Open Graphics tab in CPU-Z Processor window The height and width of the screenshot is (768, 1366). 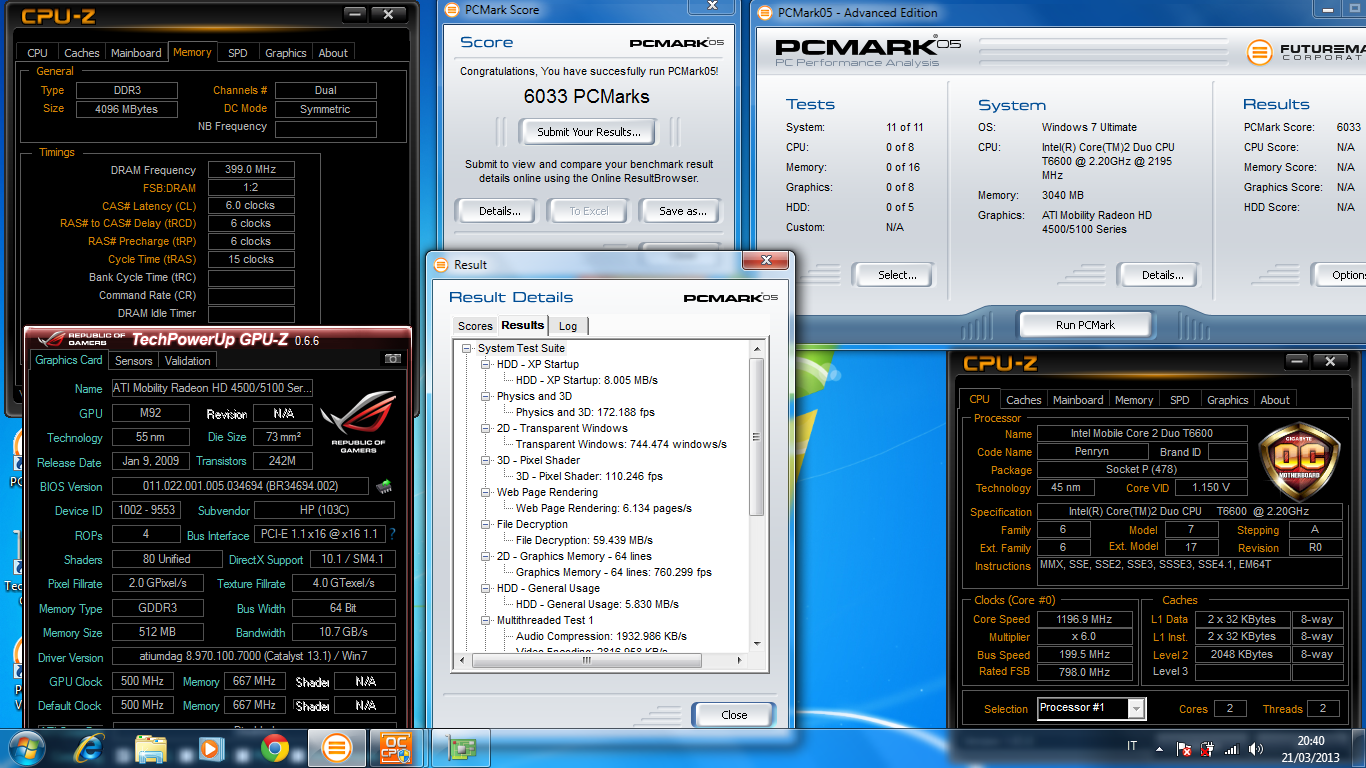pyautogui.click(x=1228, y=400)
